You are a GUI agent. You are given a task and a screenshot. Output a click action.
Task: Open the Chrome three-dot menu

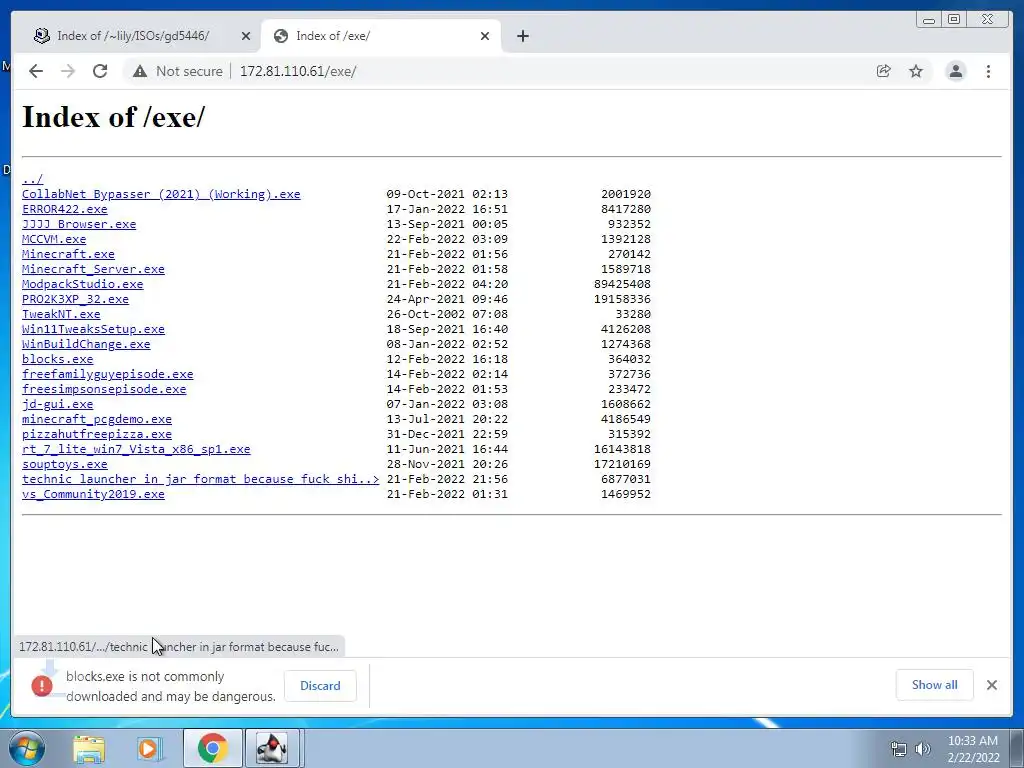pyautogui.click(x=988, y=71)
